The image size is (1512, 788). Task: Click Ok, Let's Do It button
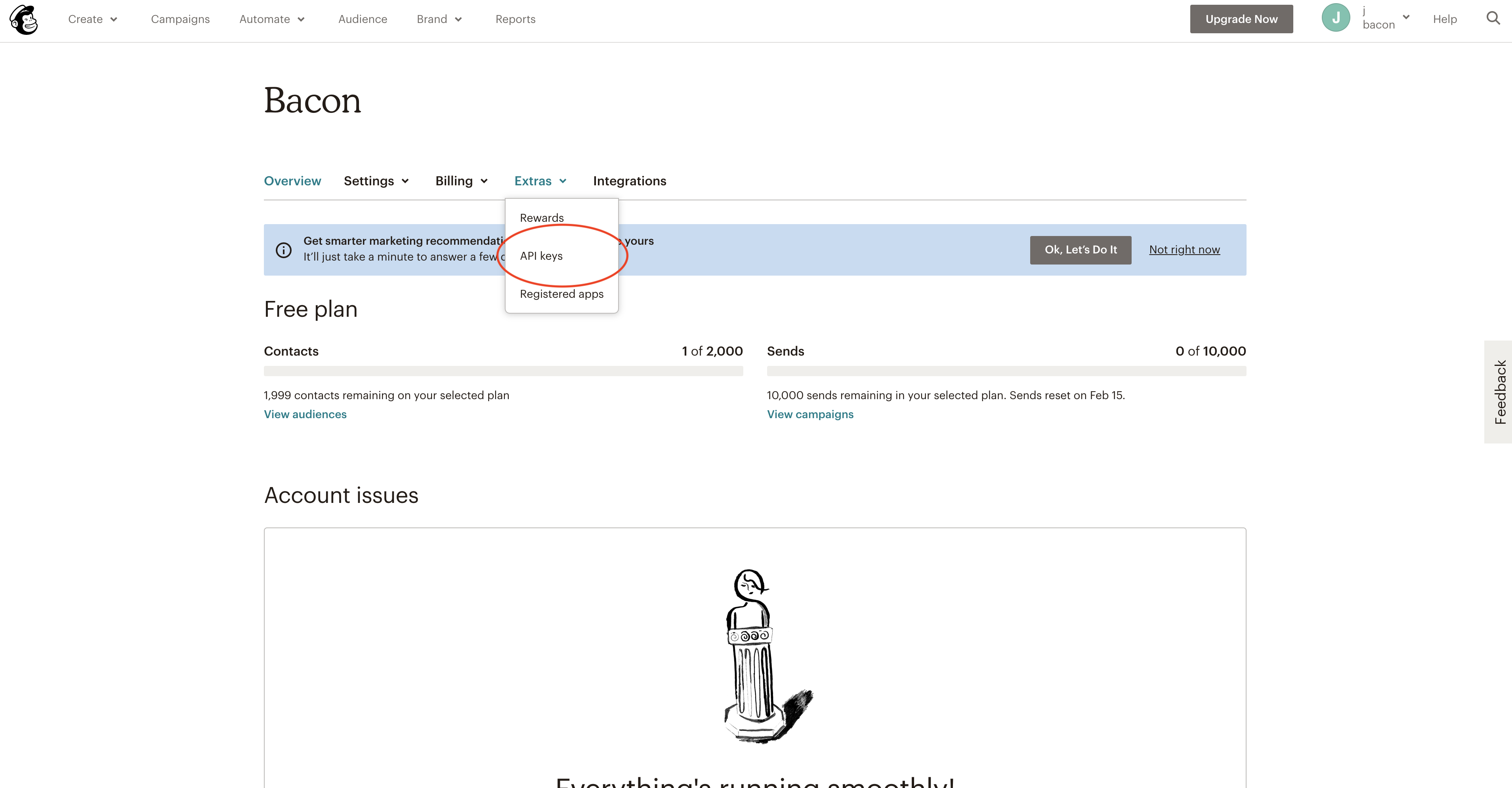pos(1081,250)
